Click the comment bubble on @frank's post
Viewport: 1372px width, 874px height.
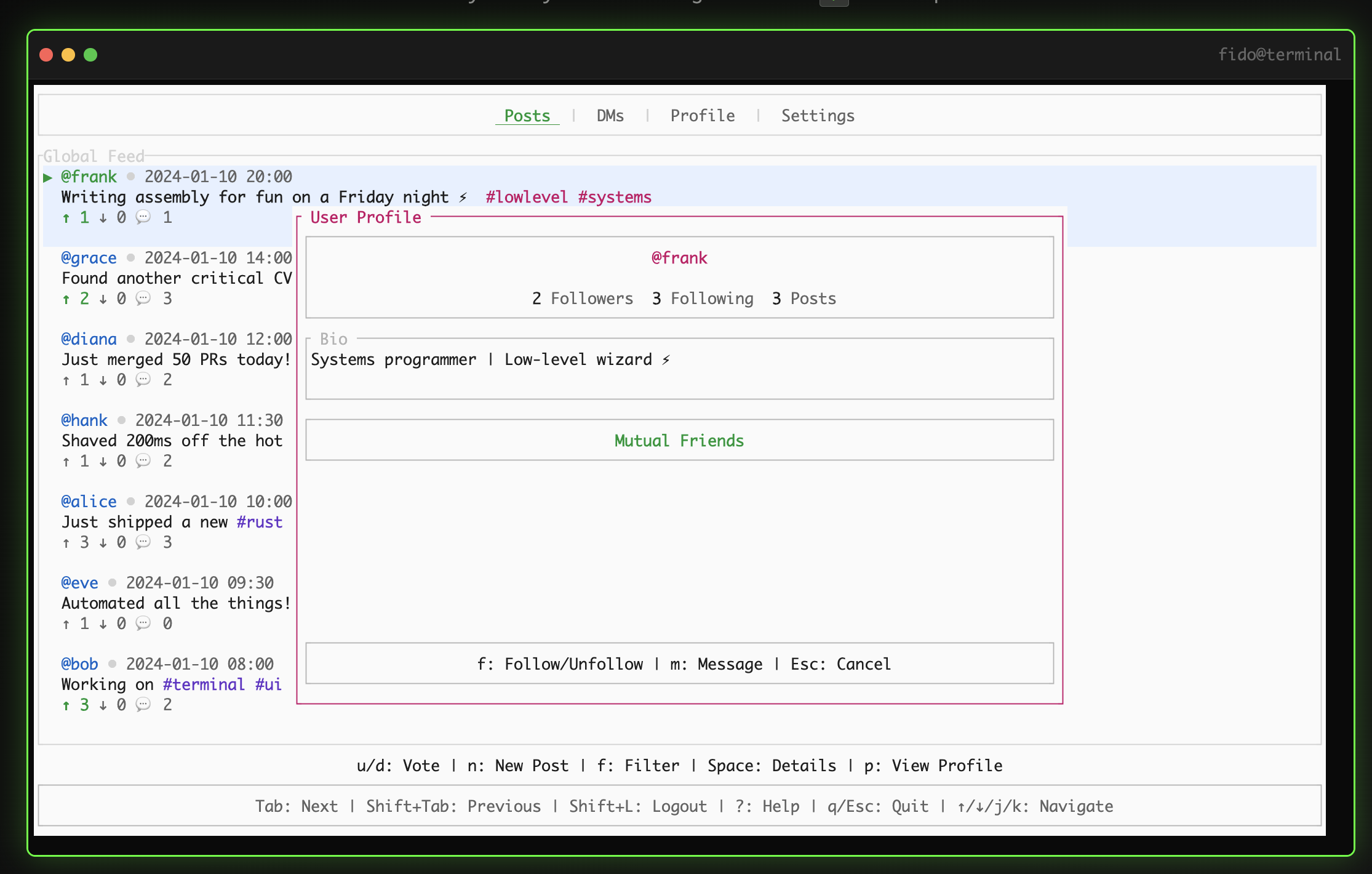143,217
